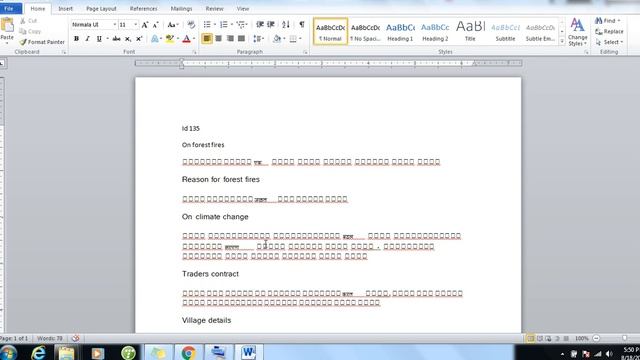Open the font name dropdown showing Nirmala UI

click(x=115, y=25)
